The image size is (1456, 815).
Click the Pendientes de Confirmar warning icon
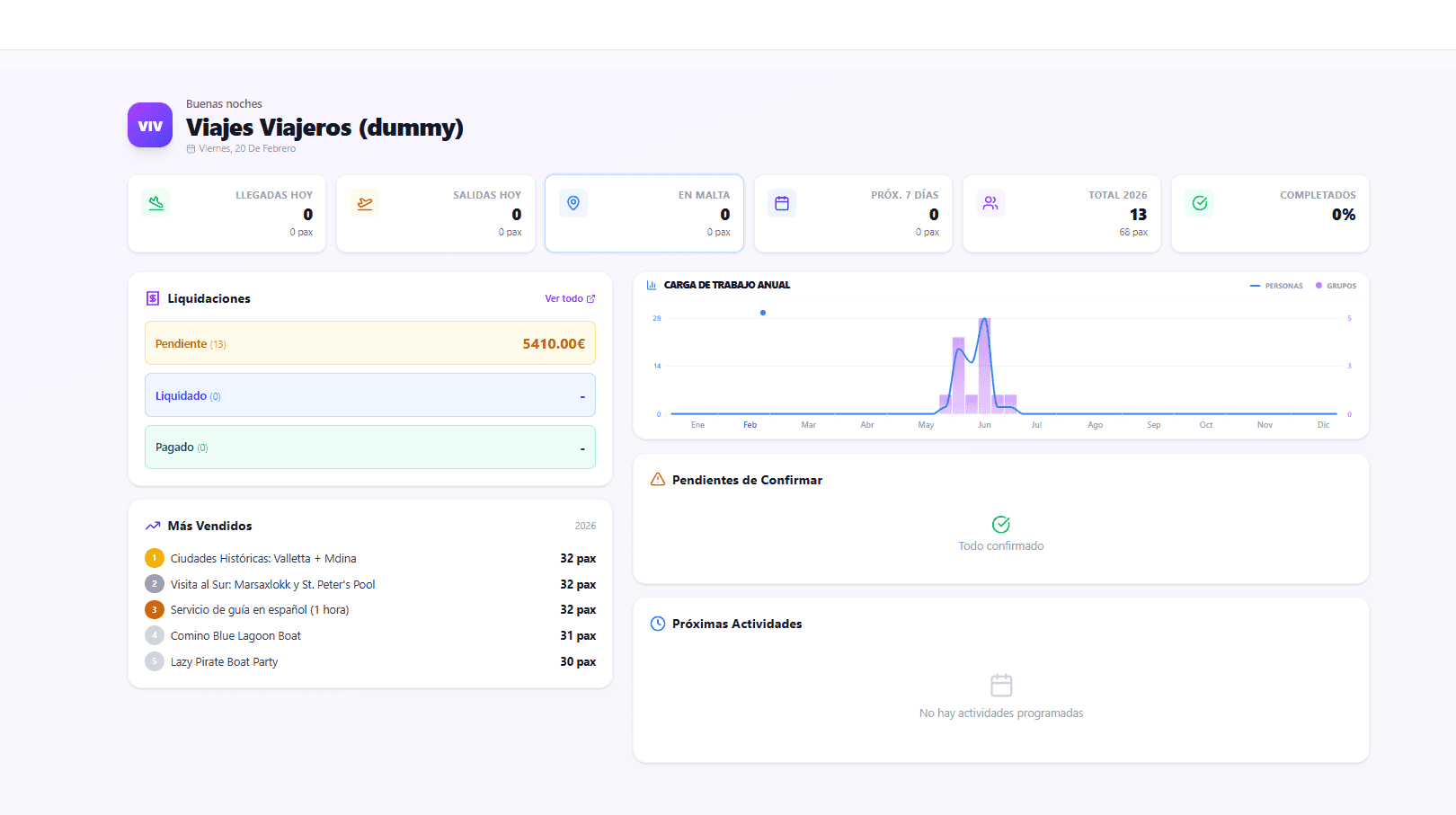pyautogui.click(x=658, y=480)
